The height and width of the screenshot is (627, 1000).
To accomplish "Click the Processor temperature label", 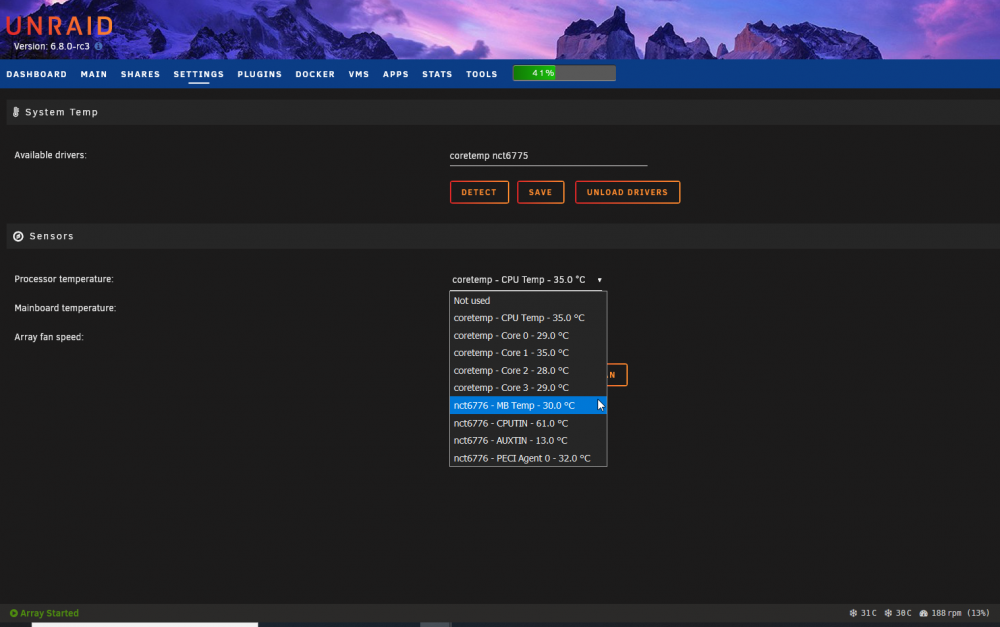I will click(64, 279).
